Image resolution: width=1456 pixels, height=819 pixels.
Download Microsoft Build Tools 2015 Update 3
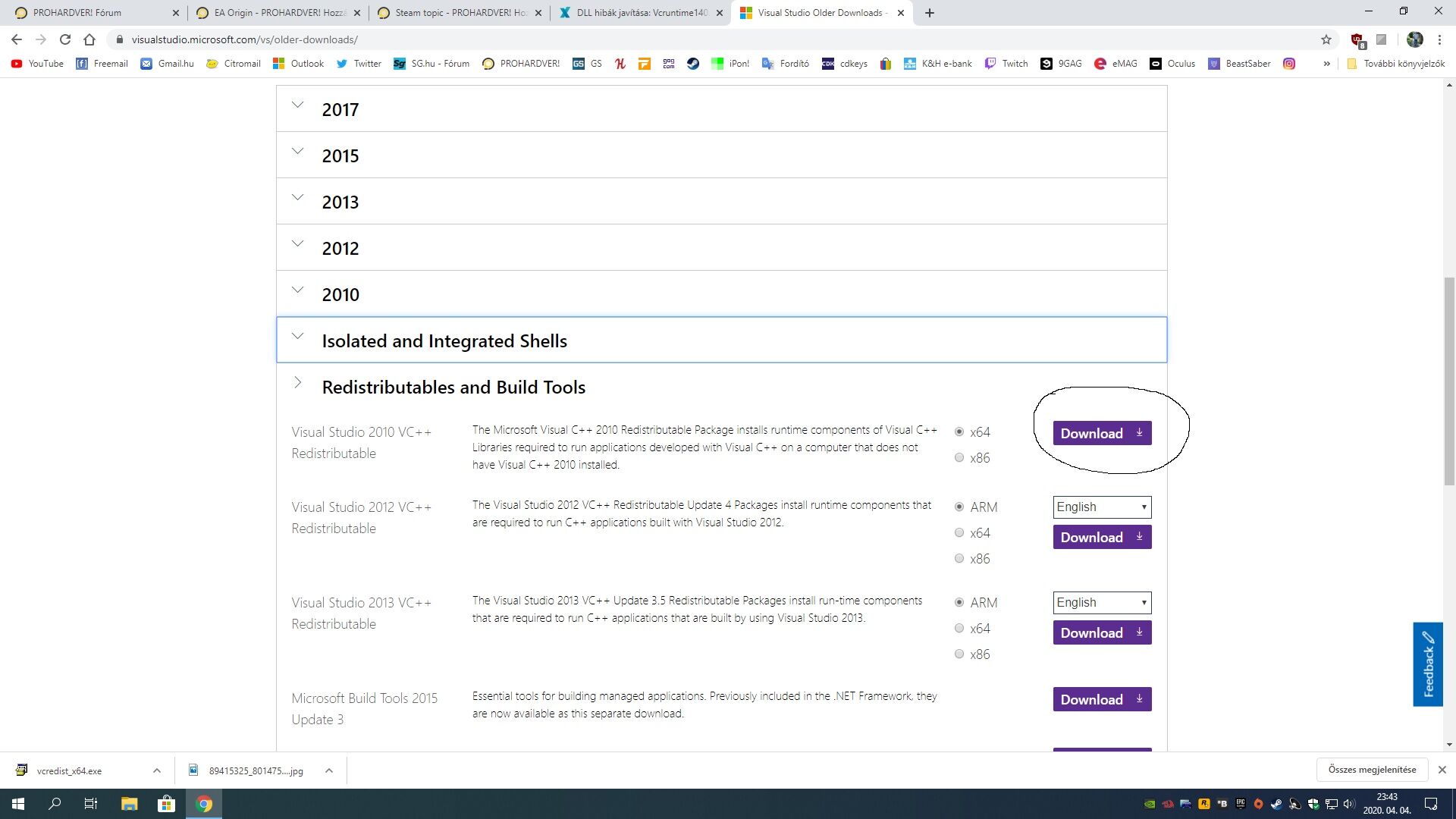click(1102, 699)
